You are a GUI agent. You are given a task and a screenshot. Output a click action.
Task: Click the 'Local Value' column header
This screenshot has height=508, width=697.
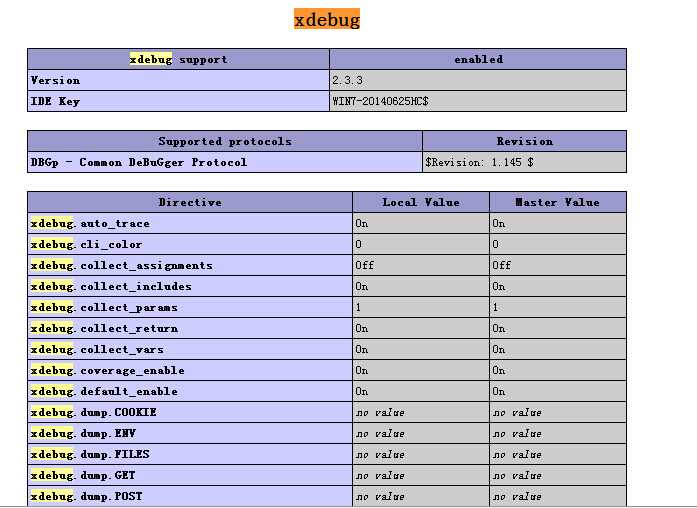(421, 202)
